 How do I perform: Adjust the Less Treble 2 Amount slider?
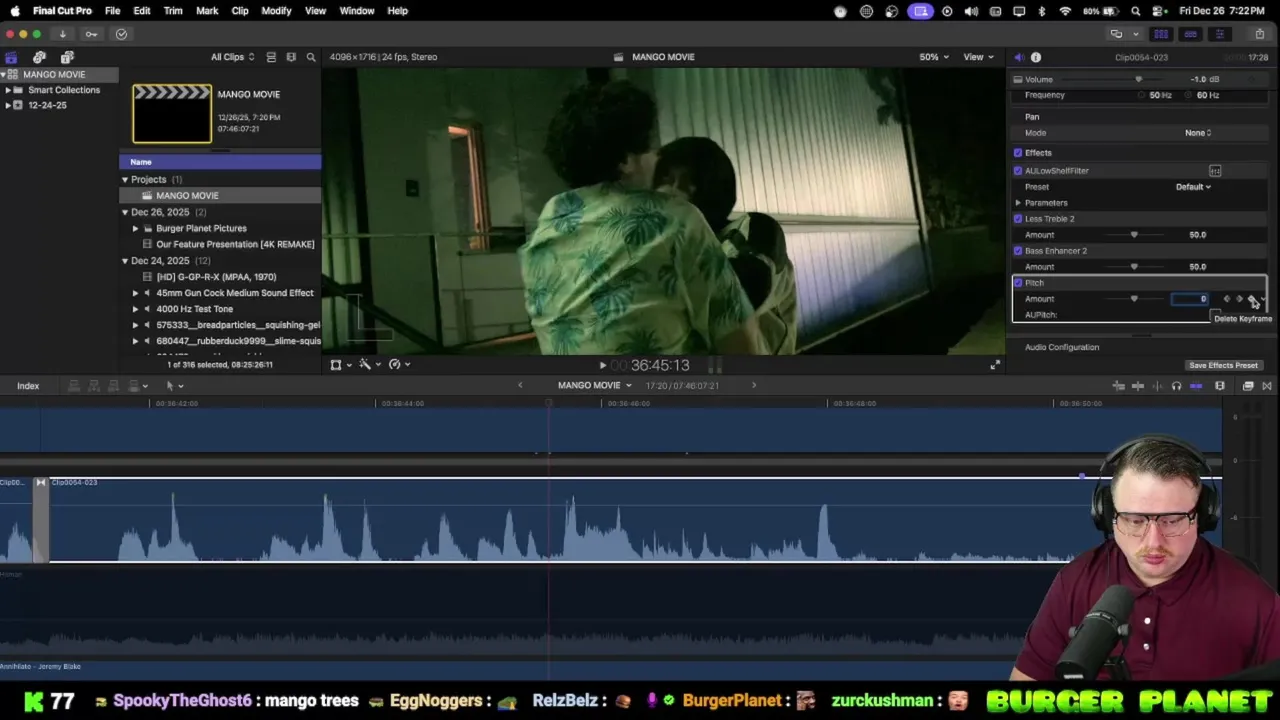pyautogui.click(x=1134, y=235)
